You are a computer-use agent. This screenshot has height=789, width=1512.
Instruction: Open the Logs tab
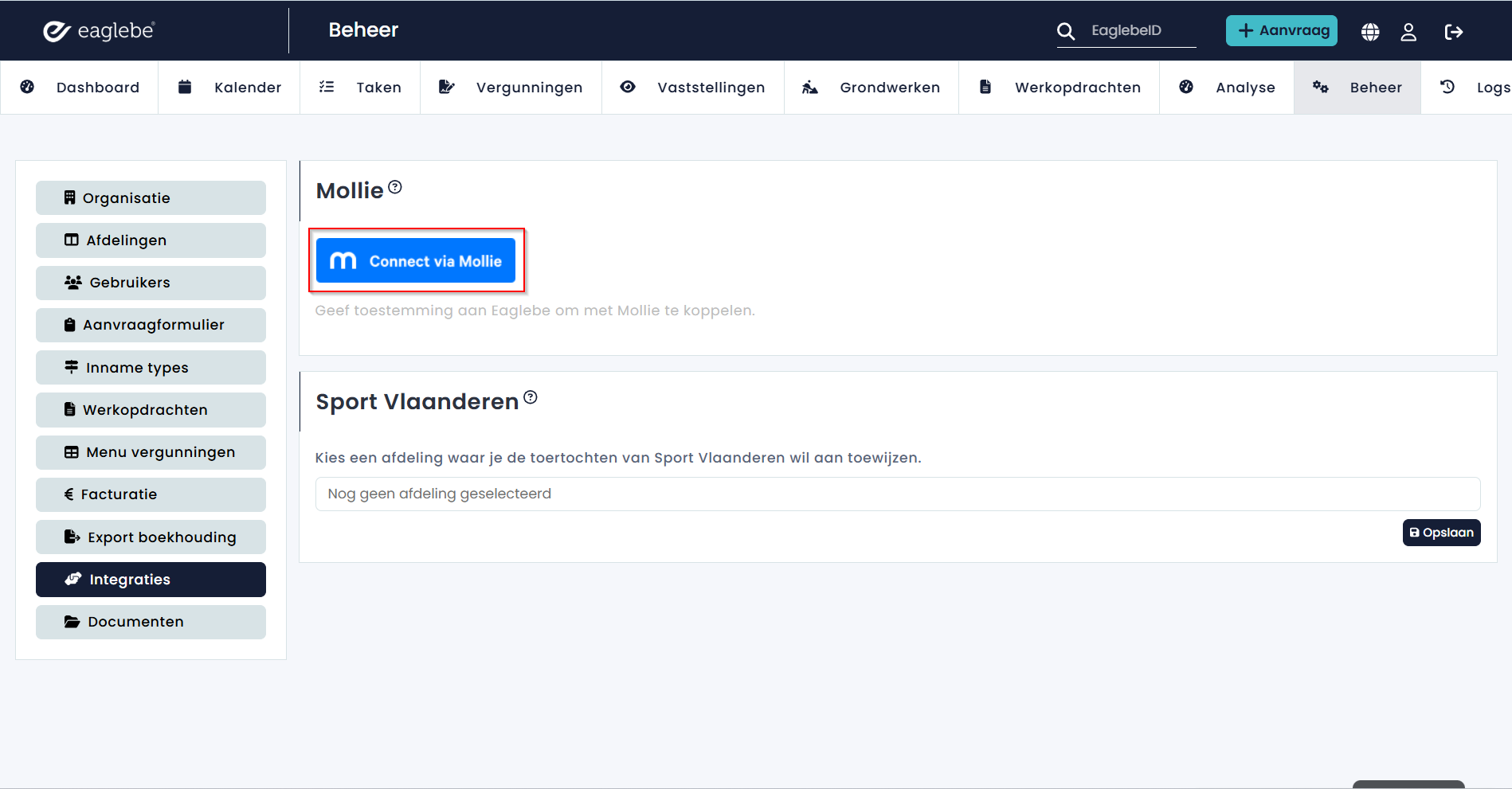tap(1467, 88)
